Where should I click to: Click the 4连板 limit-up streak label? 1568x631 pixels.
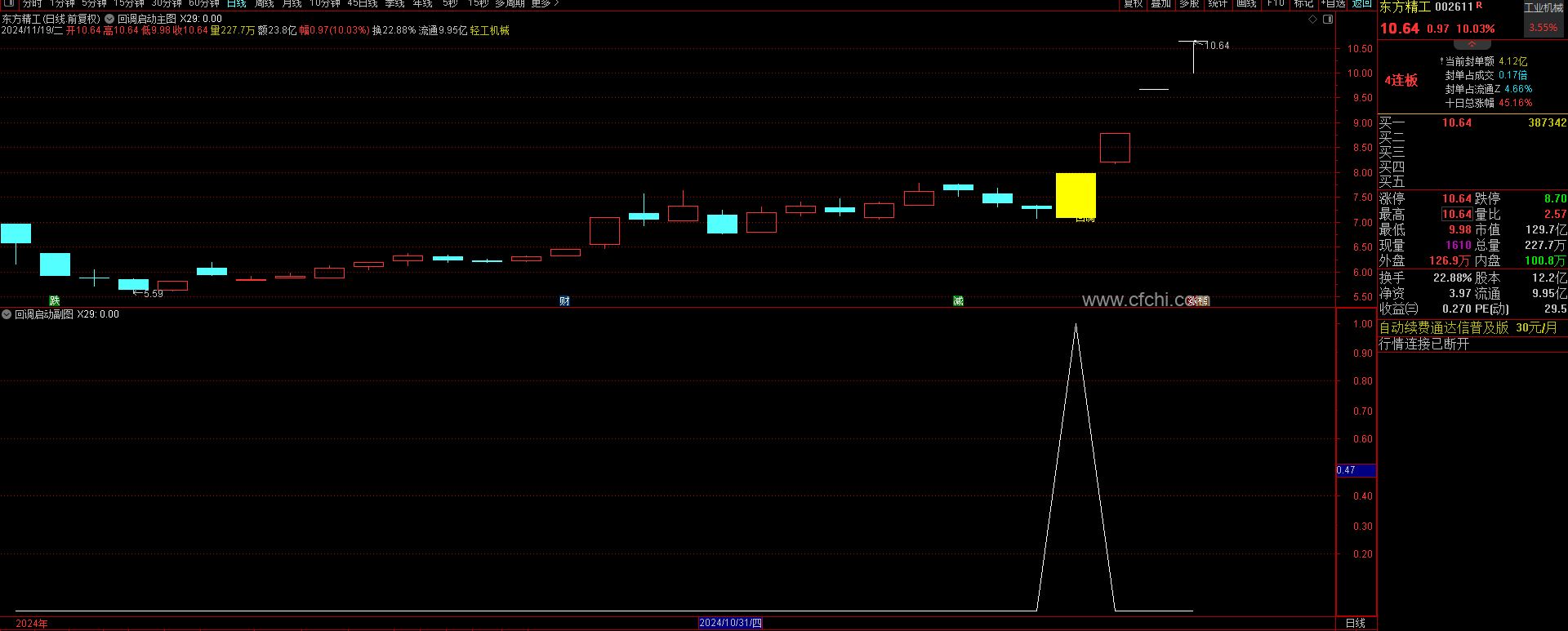(1401, 80)
